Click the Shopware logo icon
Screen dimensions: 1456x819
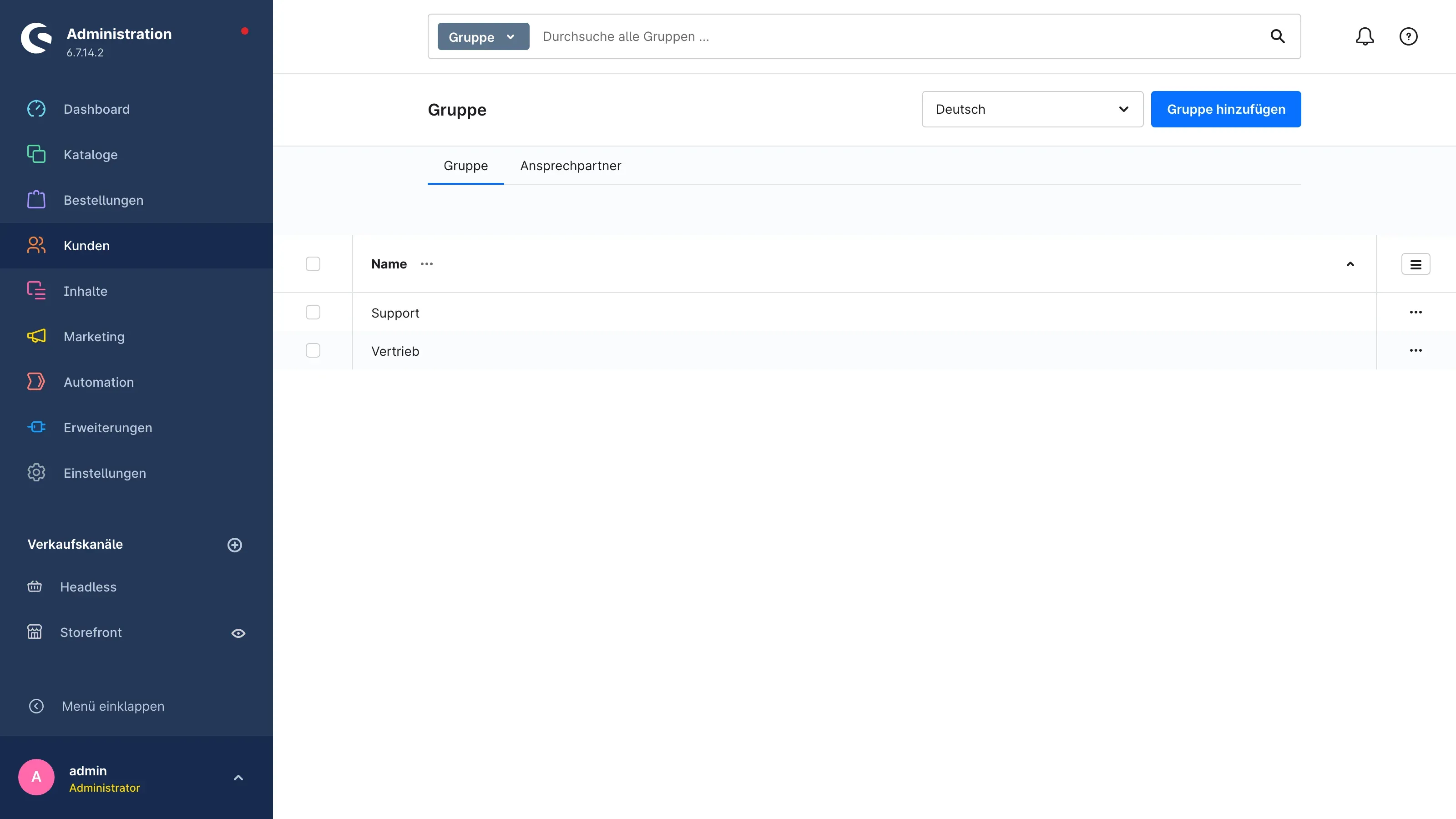36,38
